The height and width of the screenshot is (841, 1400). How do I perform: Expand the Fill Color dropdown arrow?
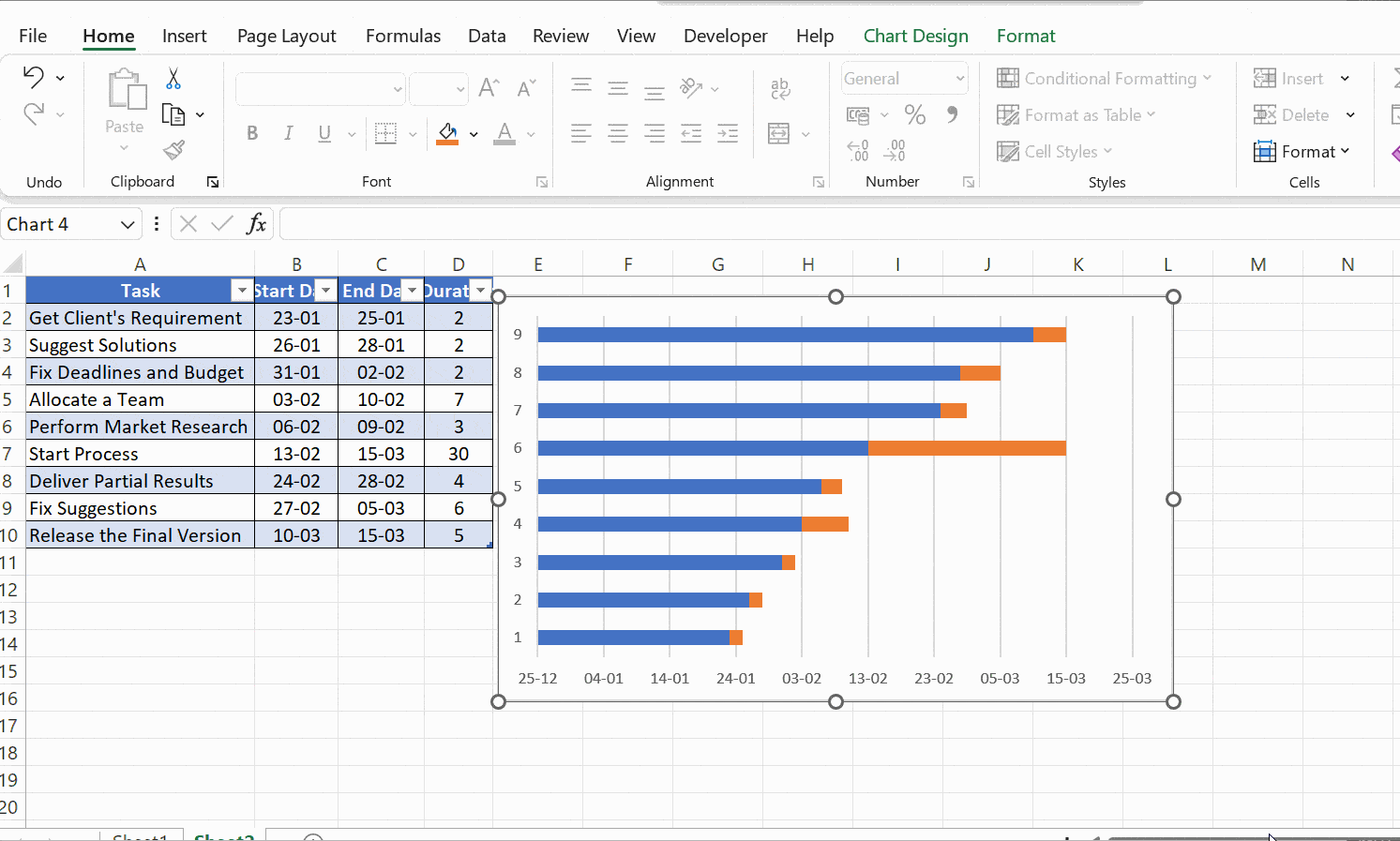click(x=474, y=134)
